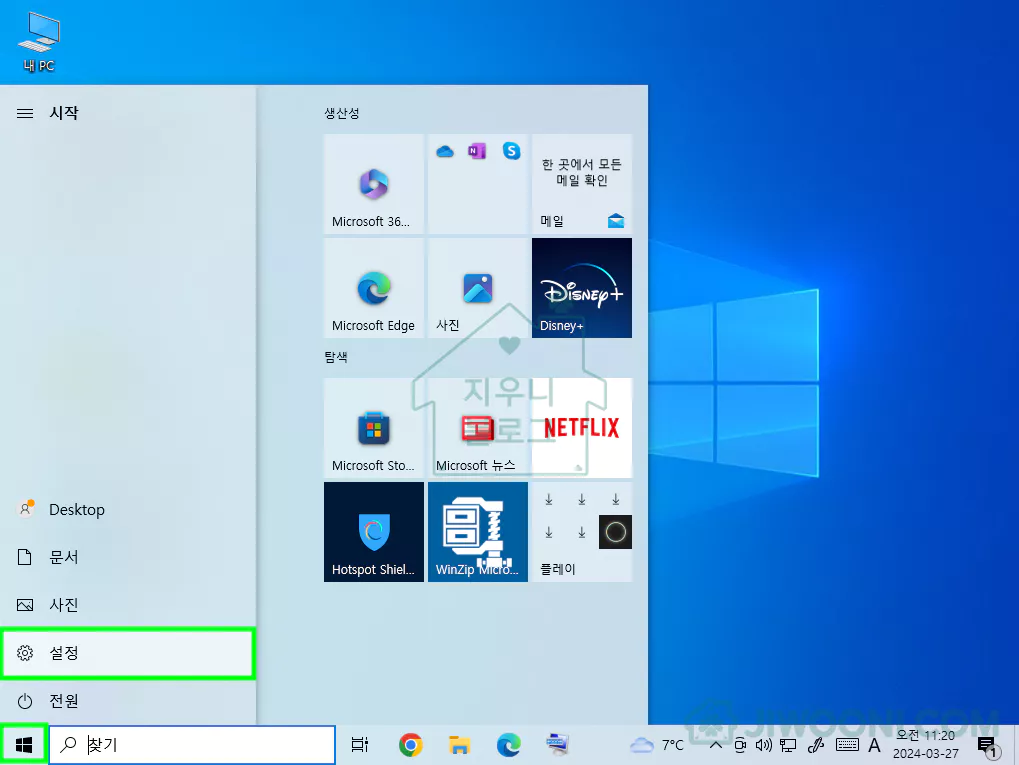
Task: Open the 사진 (Photos) app tile
Action: pyautogui.click(x=477, y=288)
